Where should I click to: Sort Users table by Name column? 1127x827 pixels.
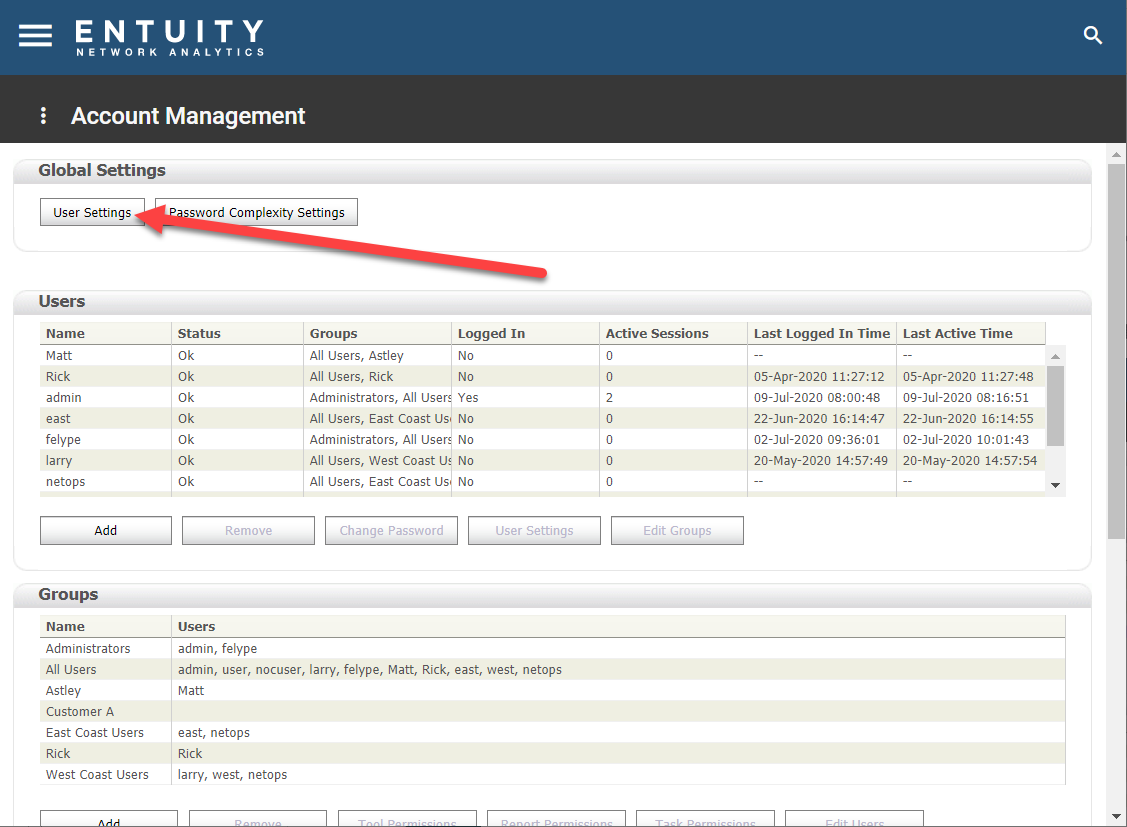106,333
